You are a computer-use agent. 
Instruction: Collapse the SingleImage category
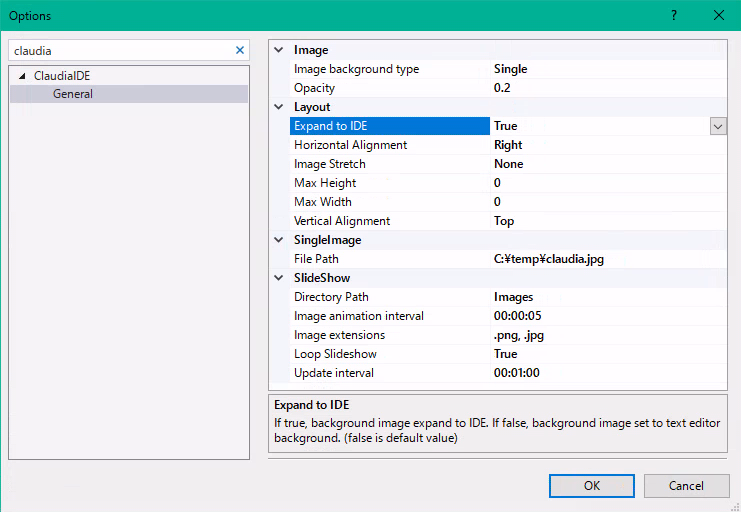coord(279,240)
